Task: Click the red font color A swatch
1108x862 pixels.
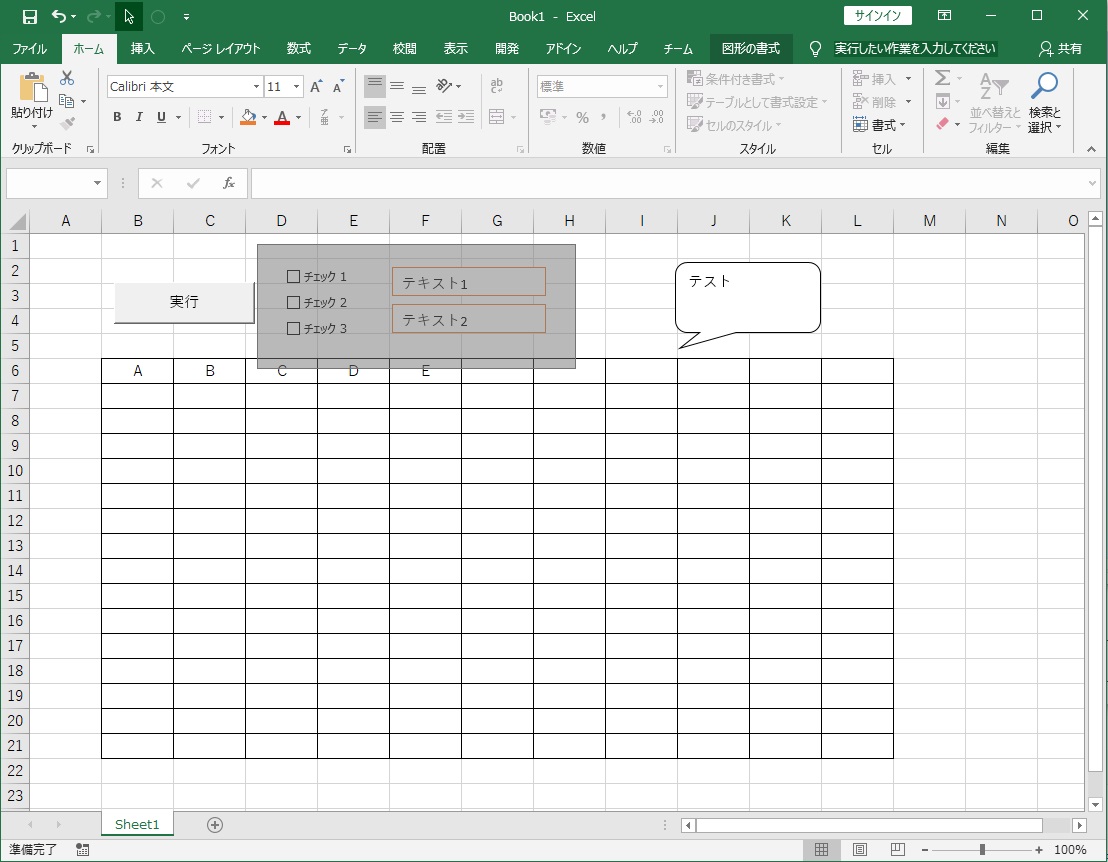Action: pos(282,117)
